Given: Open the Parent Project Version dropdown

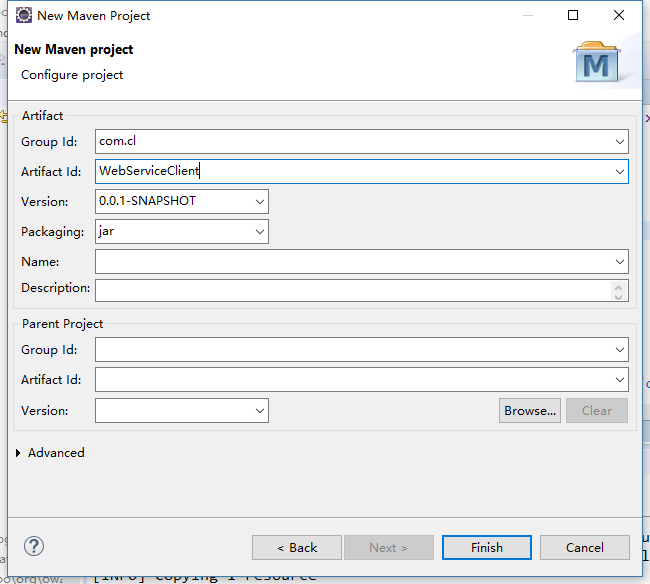Looking at the screenshot, I should tap(260, 411).
